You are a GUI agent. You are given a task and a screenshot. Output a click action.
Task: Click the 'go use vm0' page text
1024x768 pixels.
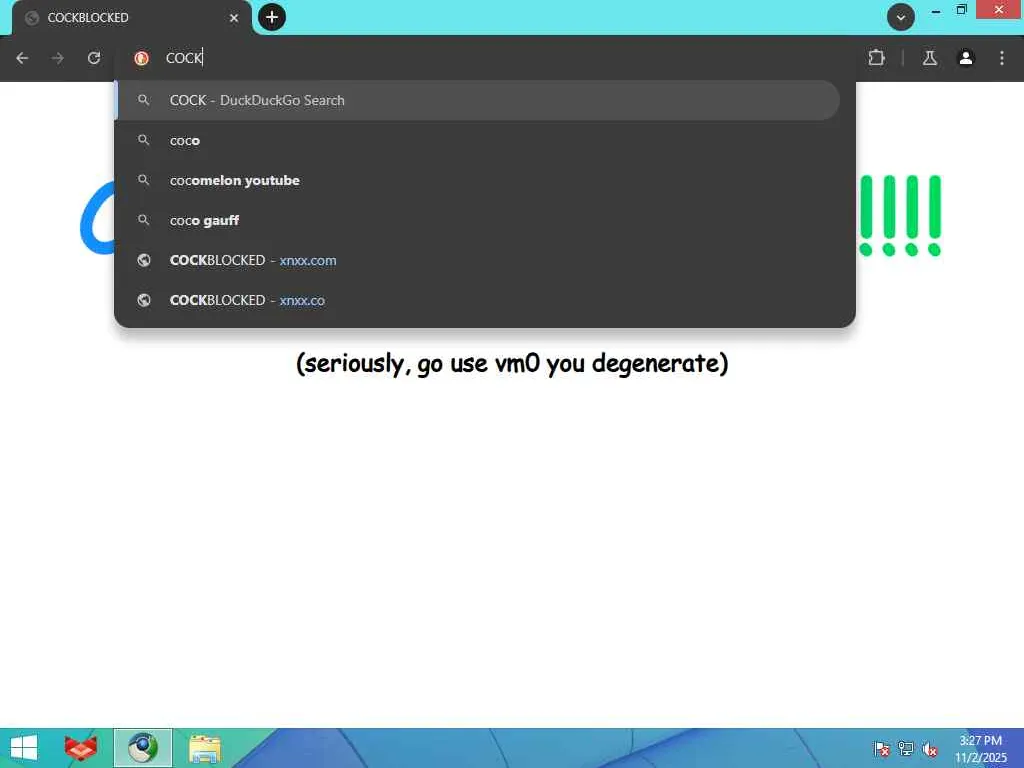(x=512, y=363)
